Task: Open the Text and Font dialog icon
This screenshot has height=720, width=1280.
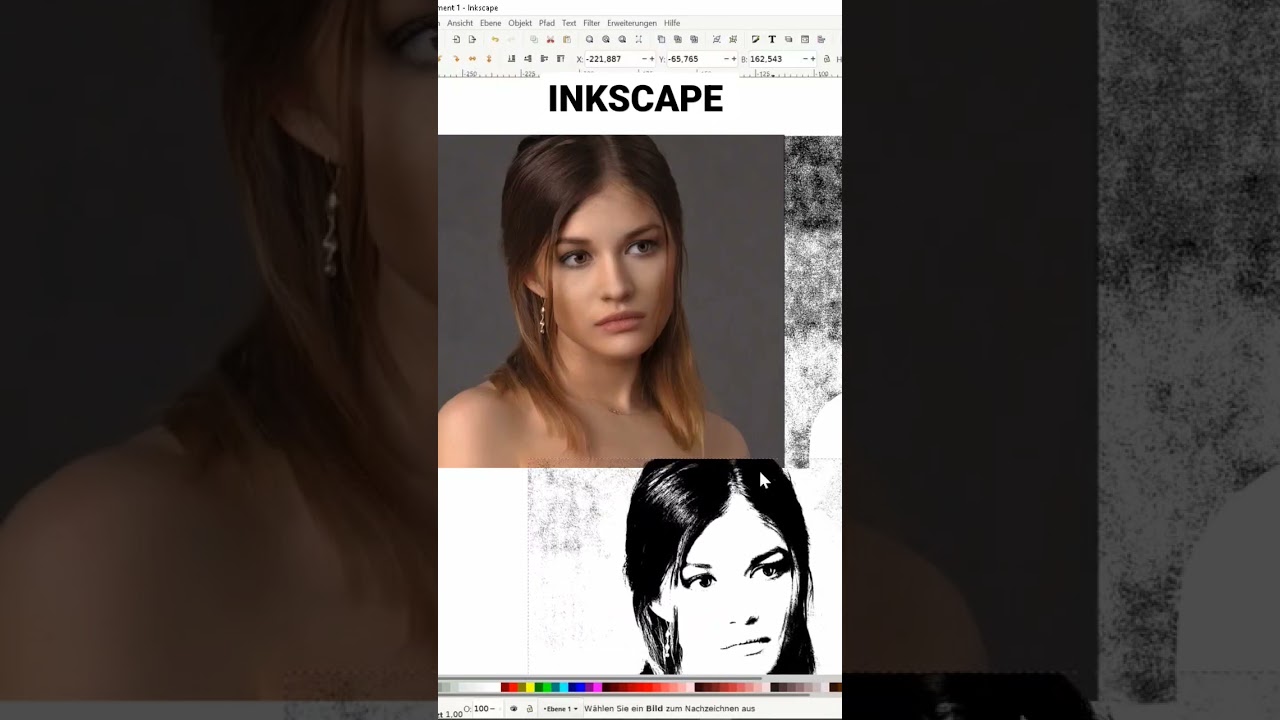Action: pyautogui.click(x=772, y=40)
